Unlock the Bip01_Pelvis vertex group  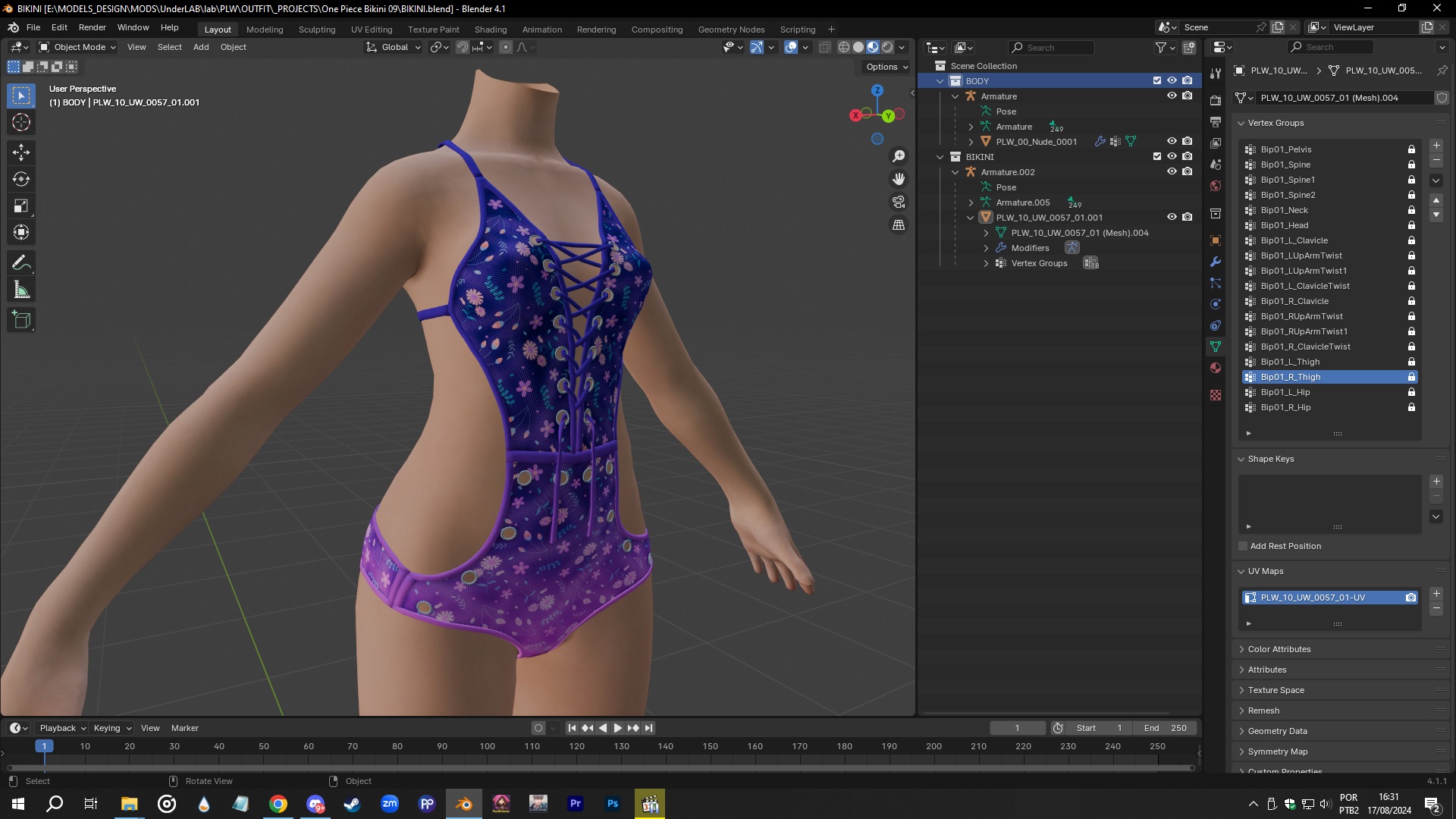[1411, 149]
